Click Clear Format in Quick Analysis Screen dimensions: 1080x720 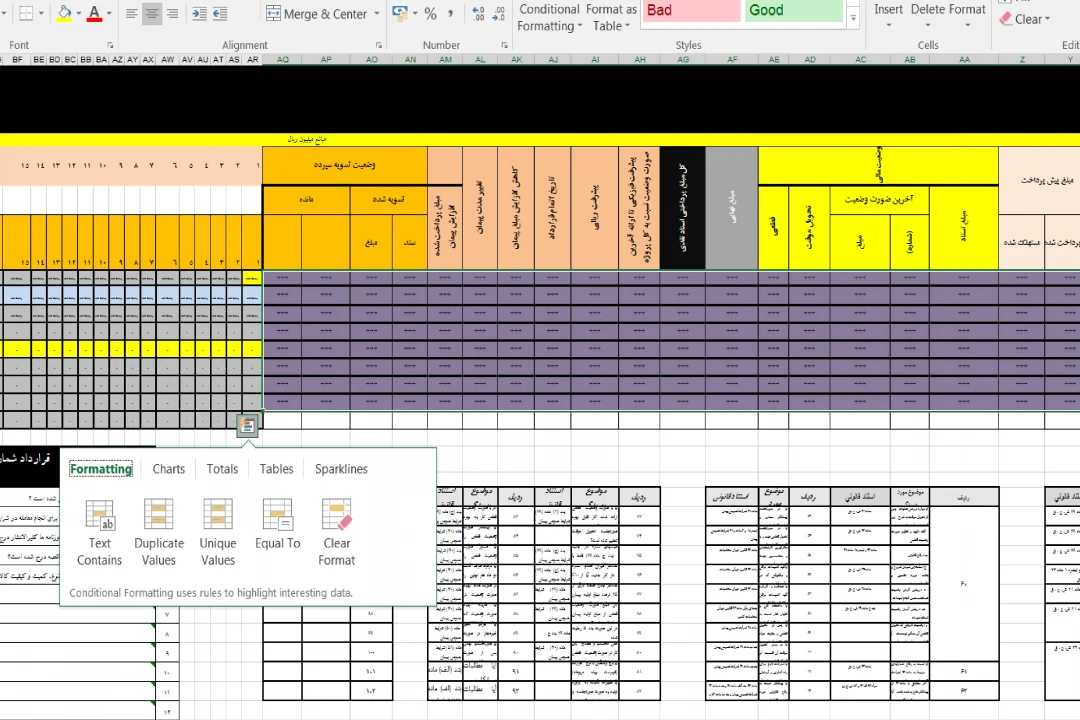(x=337, y=532)
